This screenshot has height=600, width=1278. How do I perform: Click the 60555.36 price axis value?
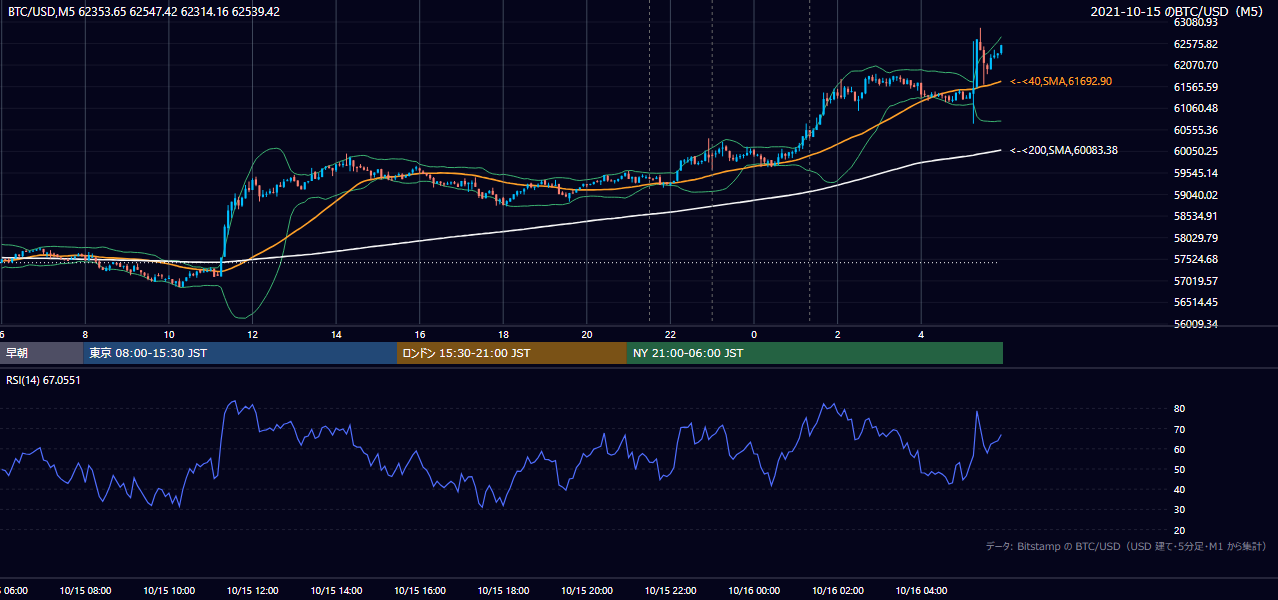point(1195,130)
